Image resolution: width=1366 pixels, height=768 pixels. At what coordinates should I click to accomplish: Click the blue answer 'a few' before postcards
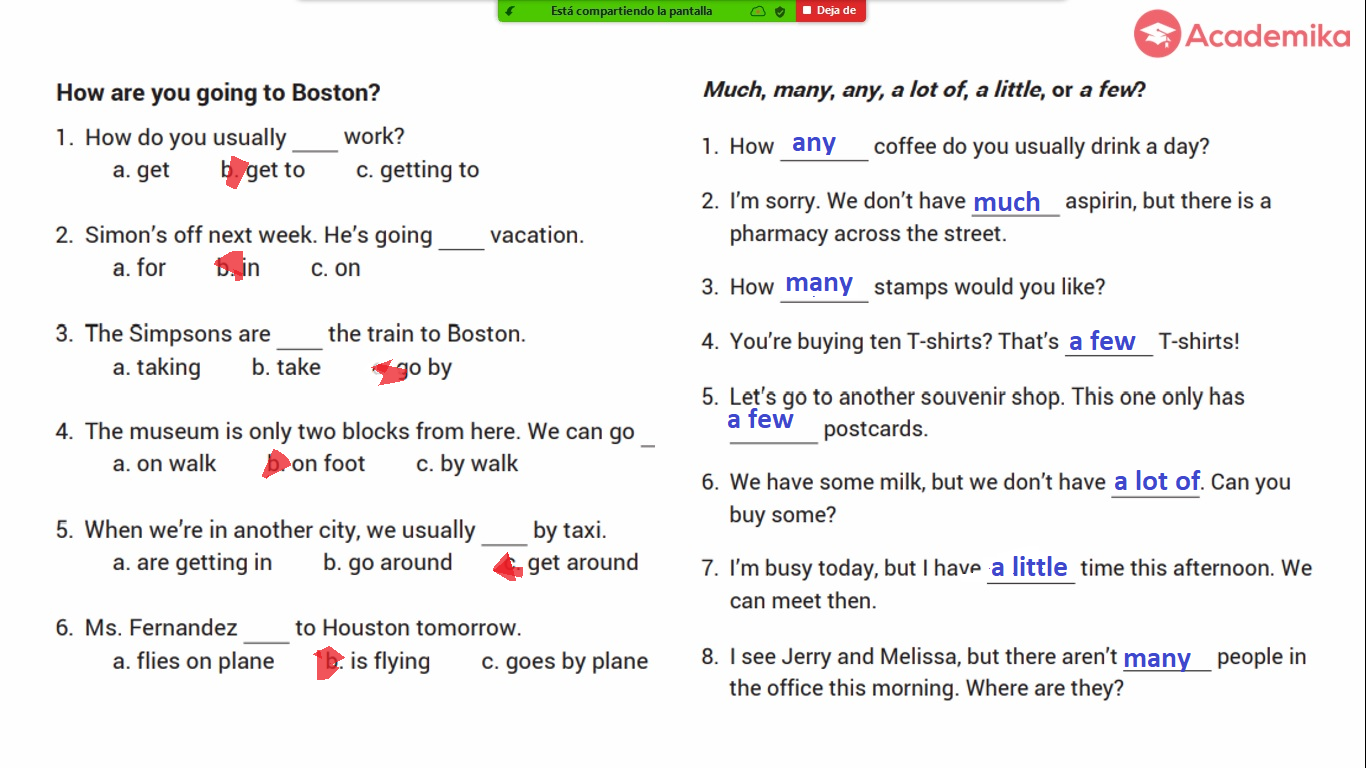point(760,420)
